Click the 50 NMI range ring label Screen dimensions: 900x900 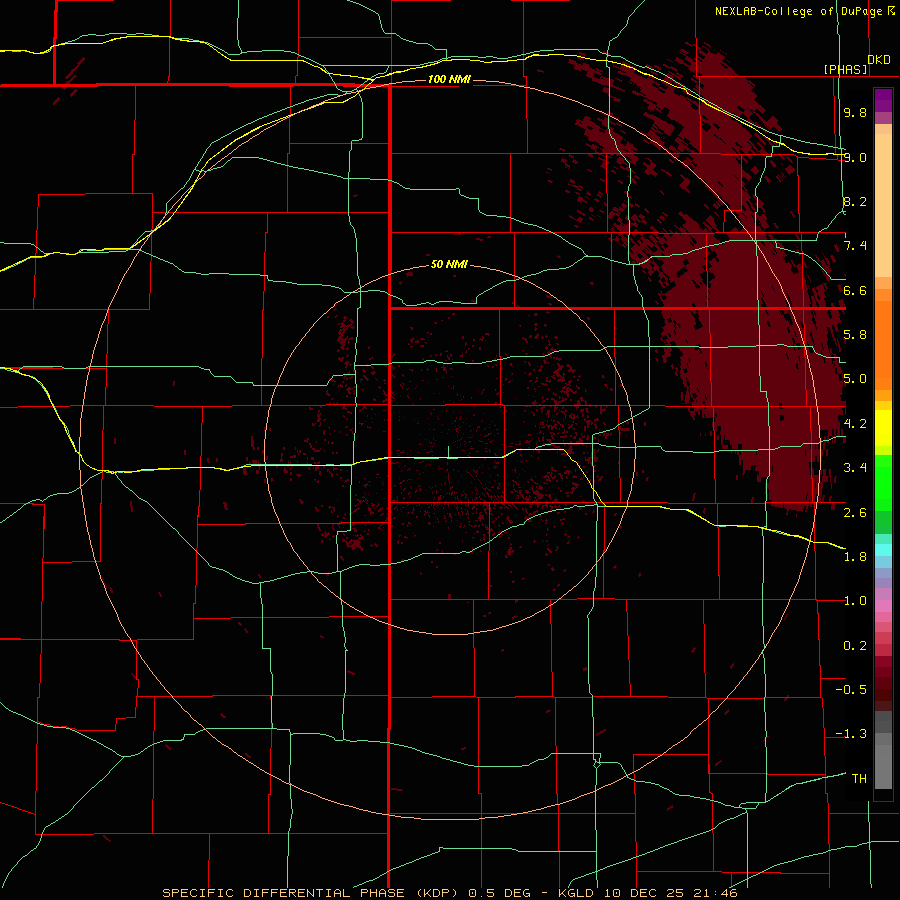coord(449,265)
